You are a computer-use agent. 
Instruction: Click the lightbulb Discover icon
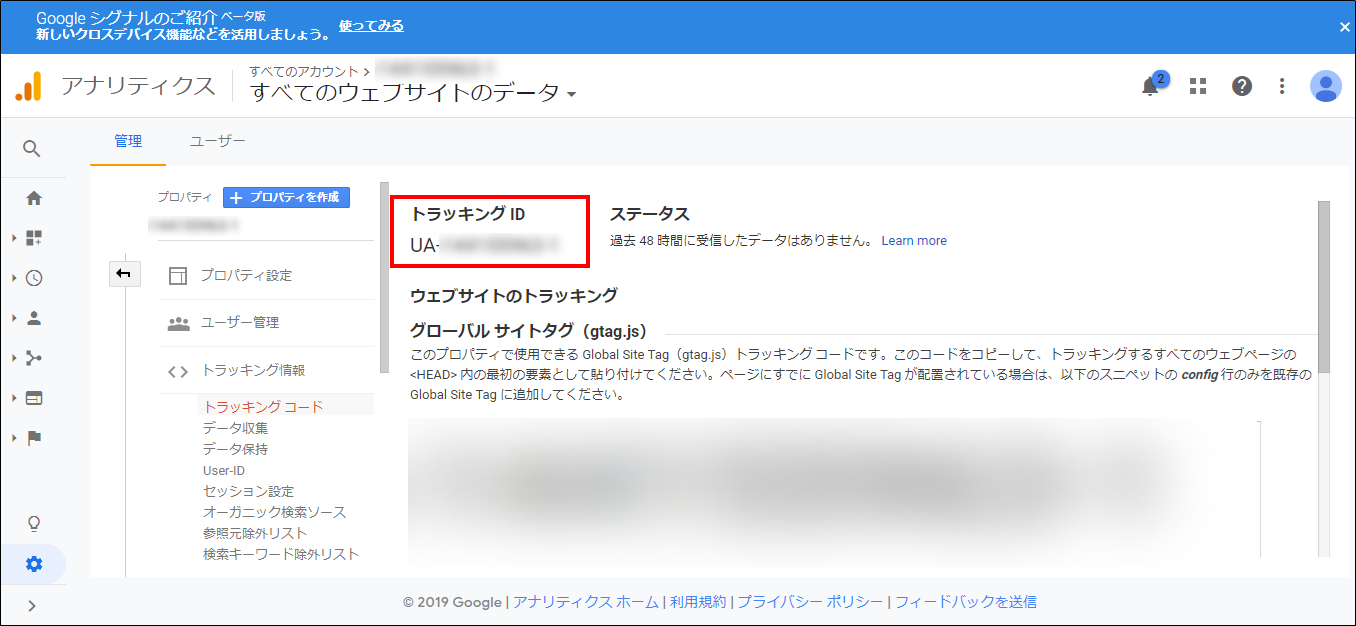click(x=34, y=523)
